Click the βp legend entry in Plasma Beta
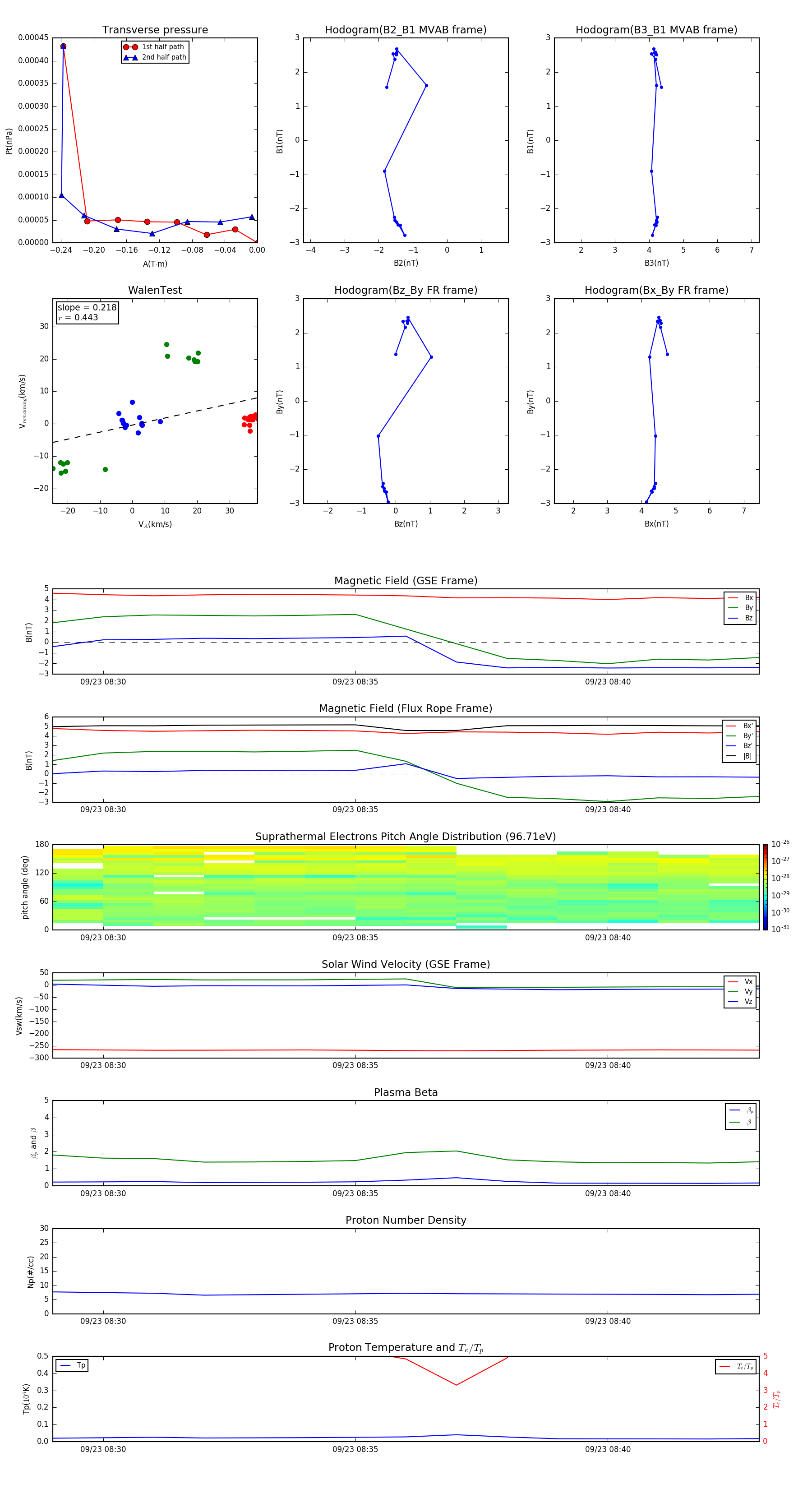 click(741, 1110)
